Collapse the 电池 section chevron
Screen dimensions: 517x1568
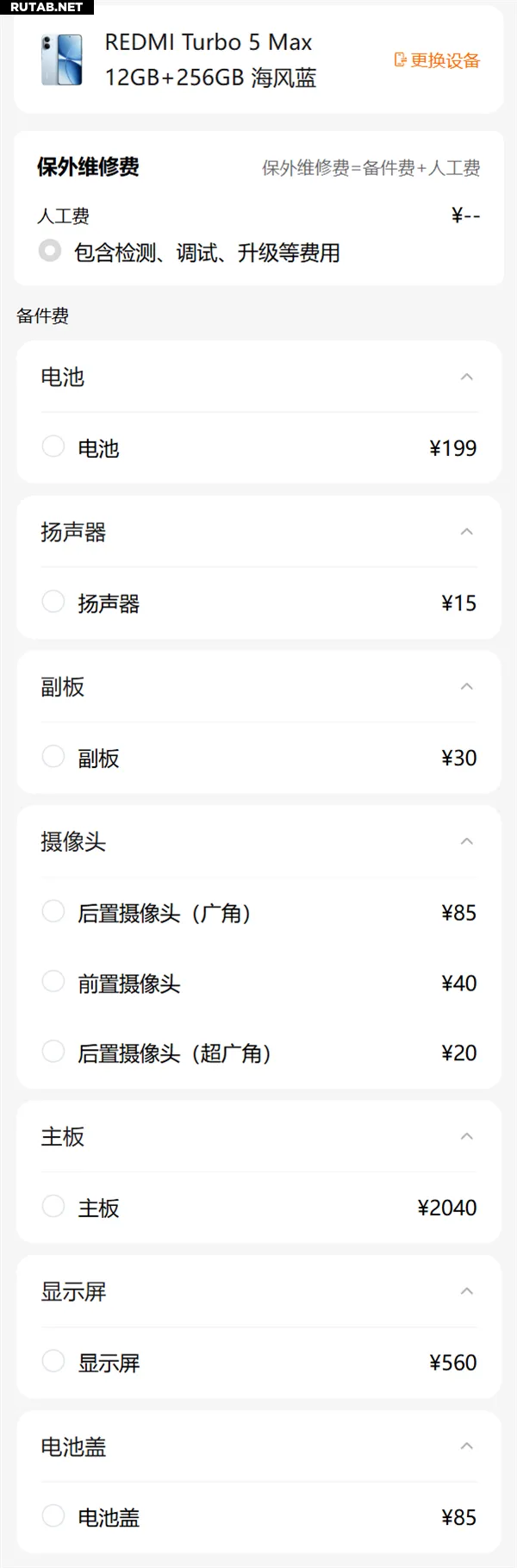(467, 377)
